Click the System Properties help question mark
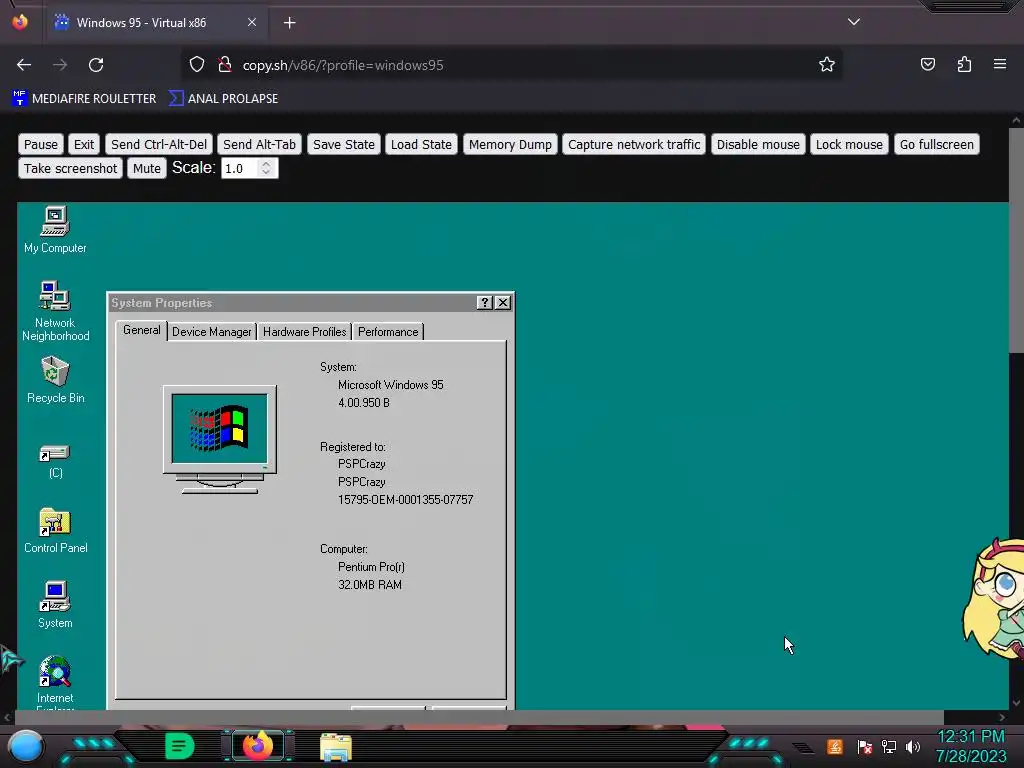Screen dimensions: 1024x768 point(484,302)
